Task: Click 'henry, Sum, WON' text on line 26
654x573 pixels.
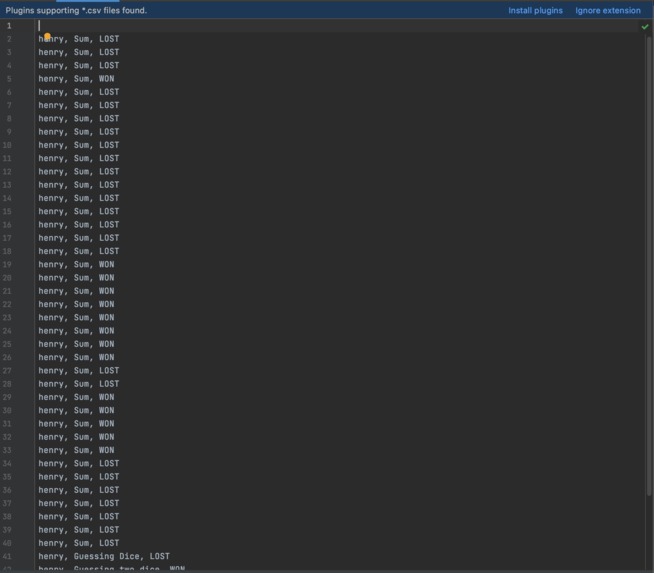Action: tap(76, 357)
